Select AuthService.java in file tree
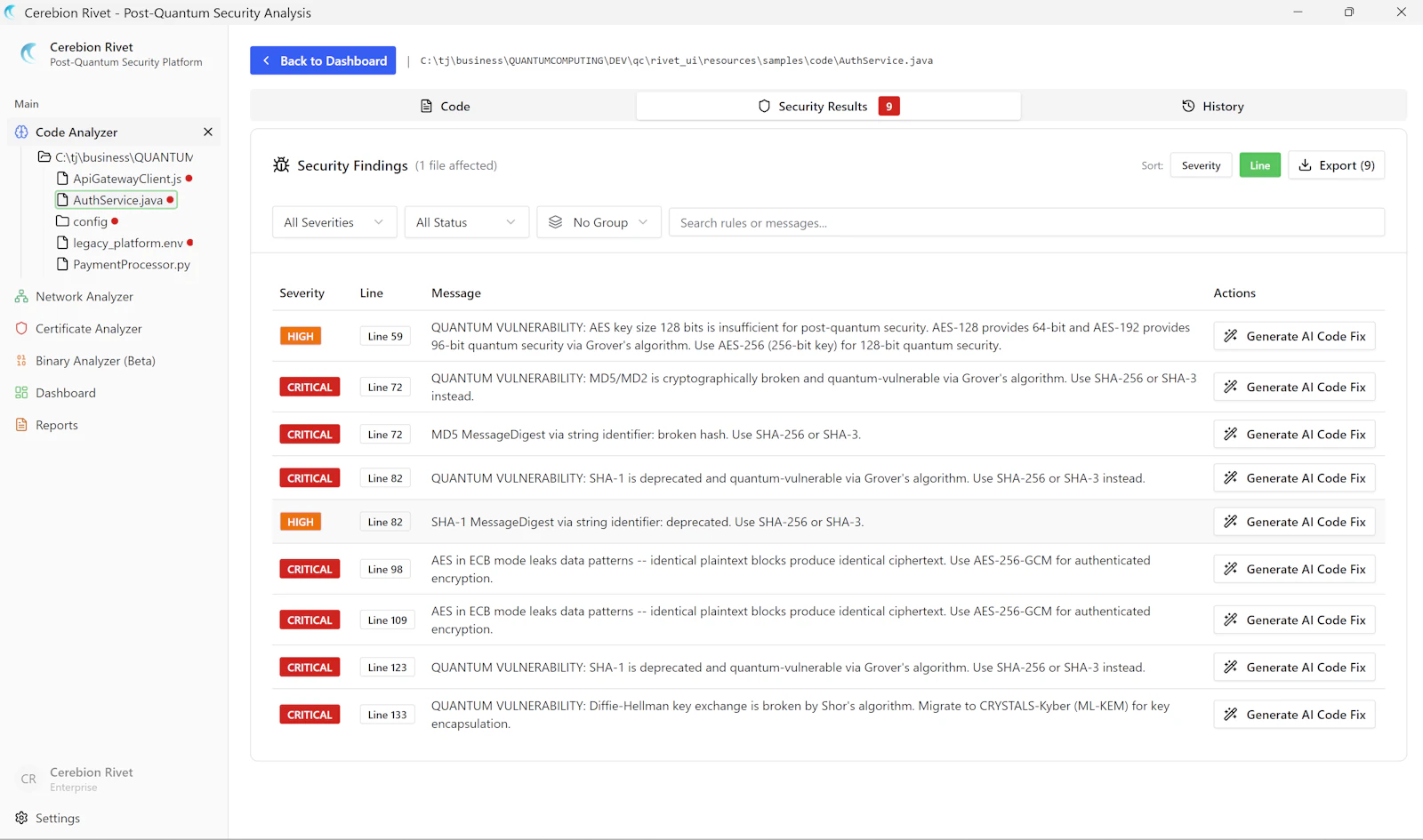The height and width of the screenshot is (840, 1423). tap(117, 200)
